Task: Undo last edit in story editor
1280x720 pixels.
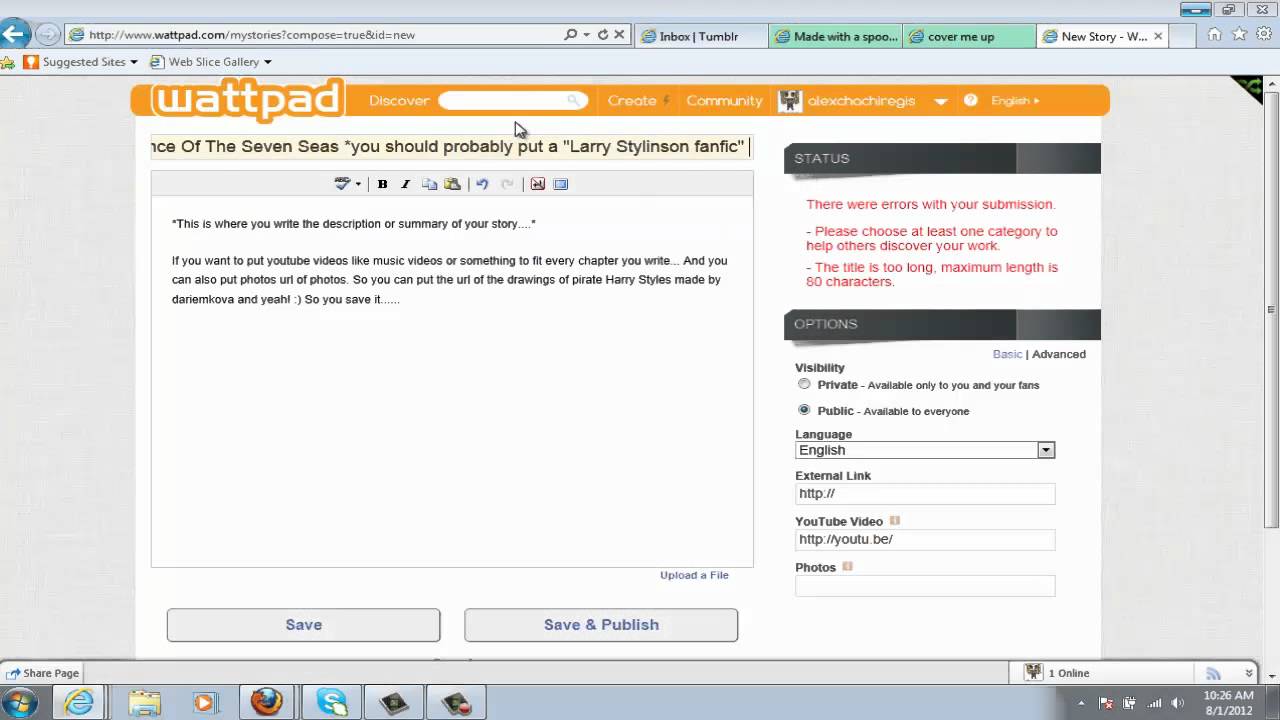Action: (482, 184)
